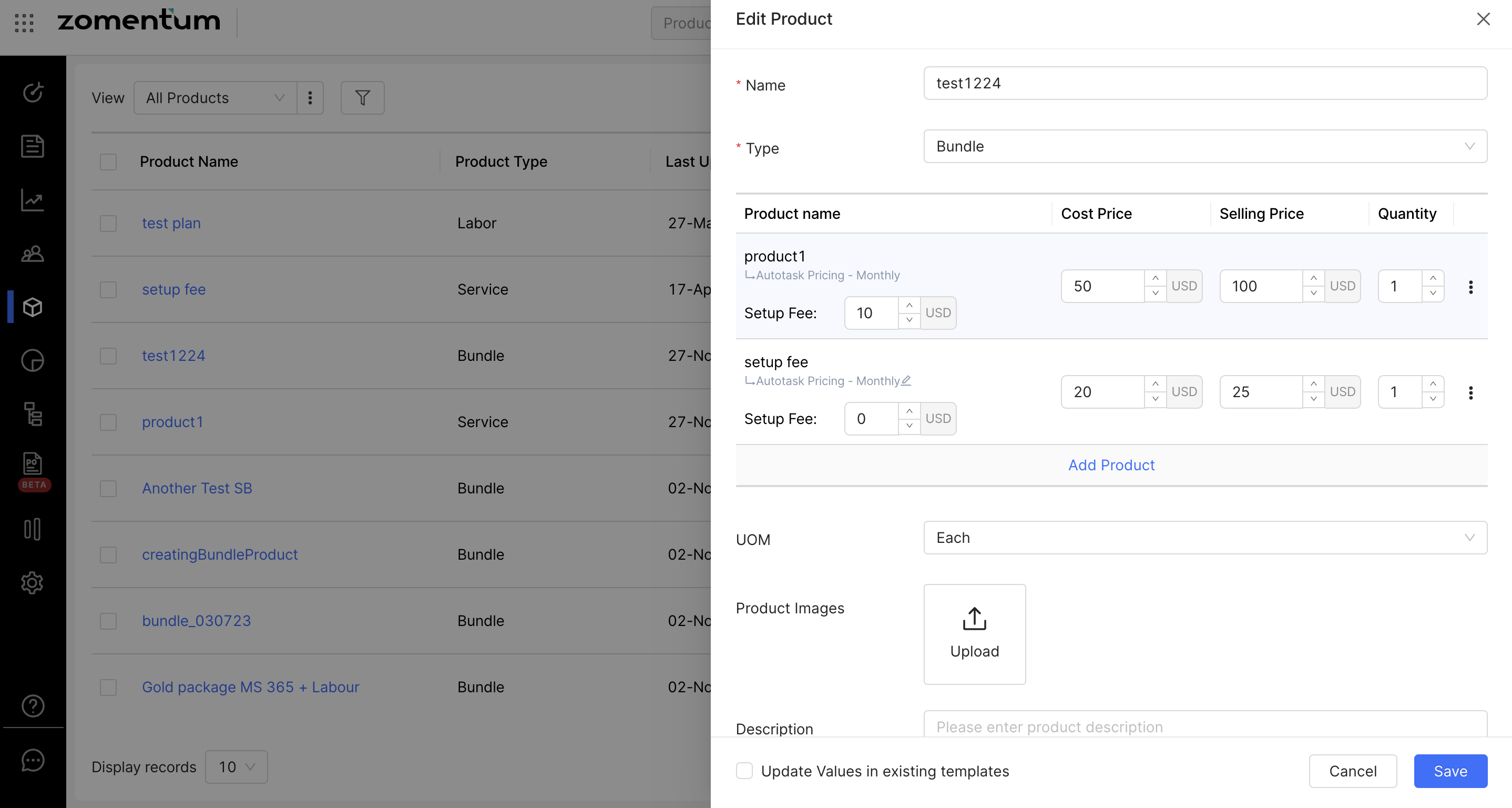Increase product1 cost price with up arrow

(x=1155, y=278)
